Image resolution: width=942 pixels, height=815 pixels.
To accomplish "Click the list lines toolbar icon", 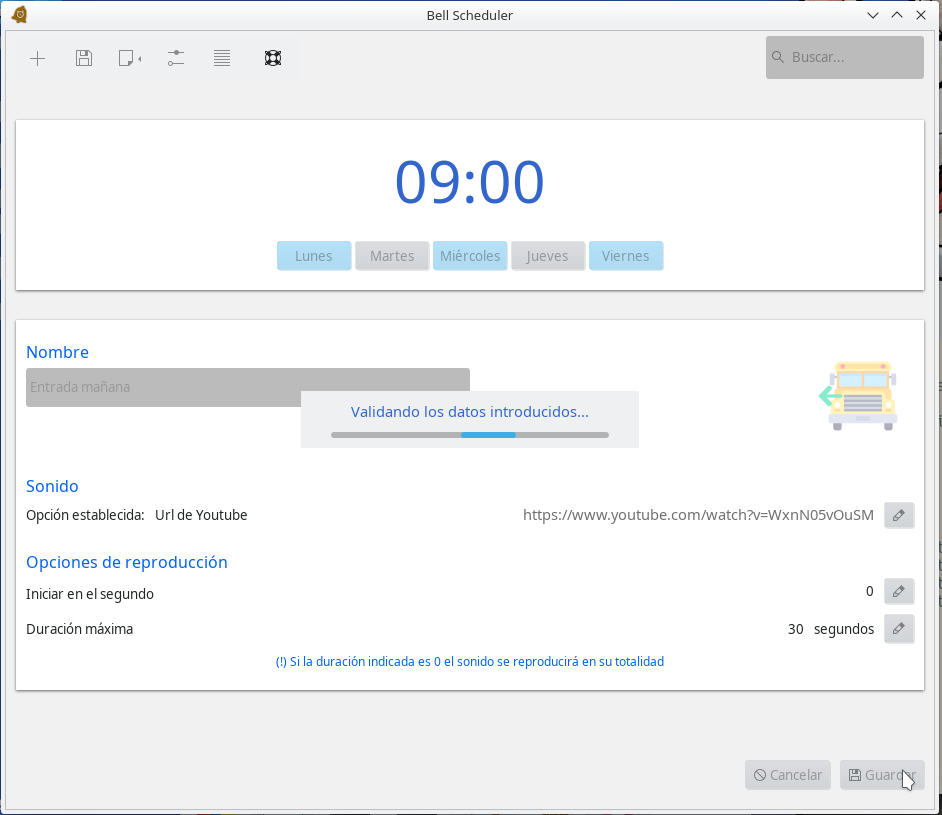I will pyautogui.click(x=222, y=58).
